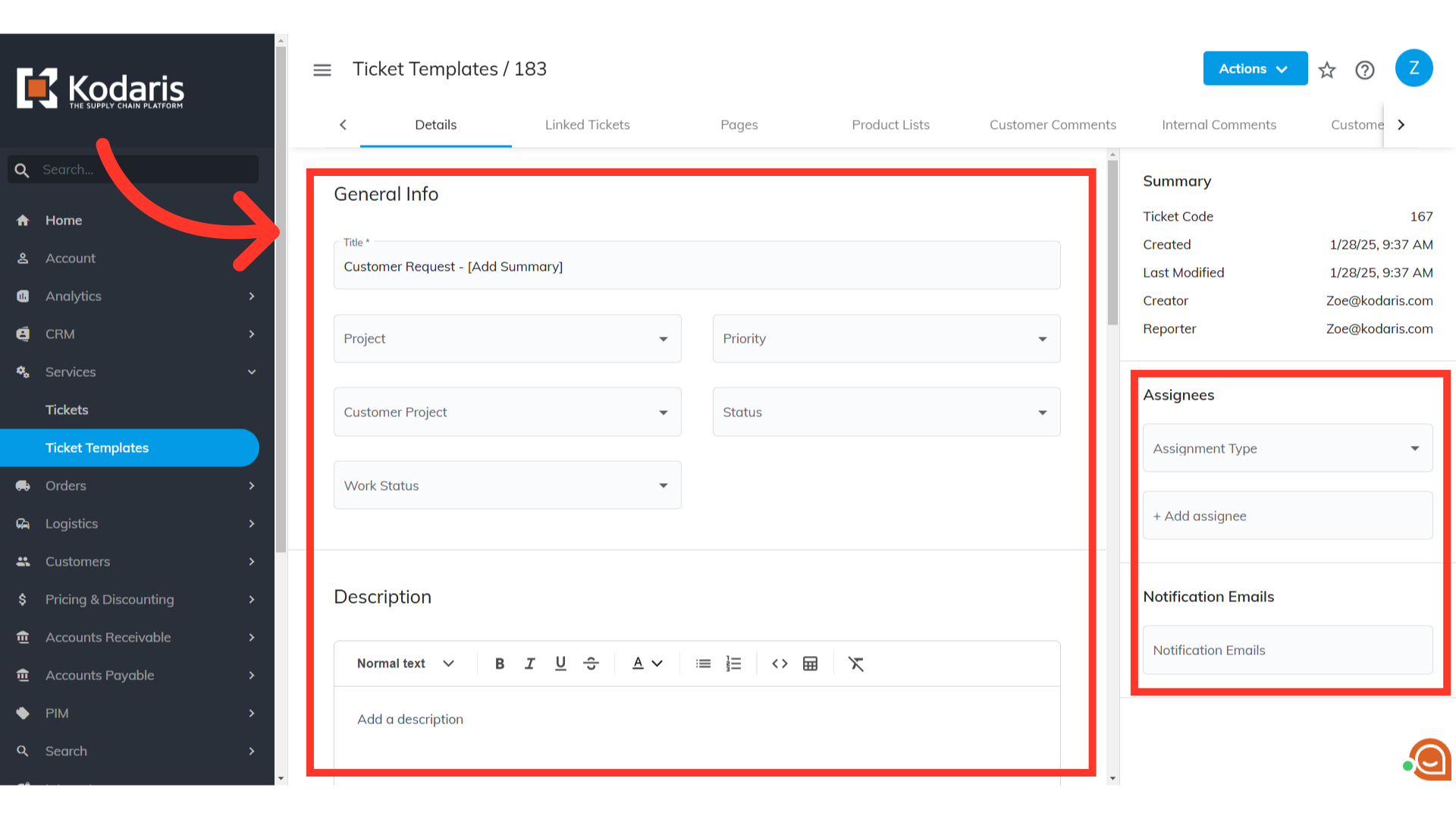Click the Actions button
The width and height of the screenshot is (1456, 819).
pyautogui.click(x=1254, y=68)
